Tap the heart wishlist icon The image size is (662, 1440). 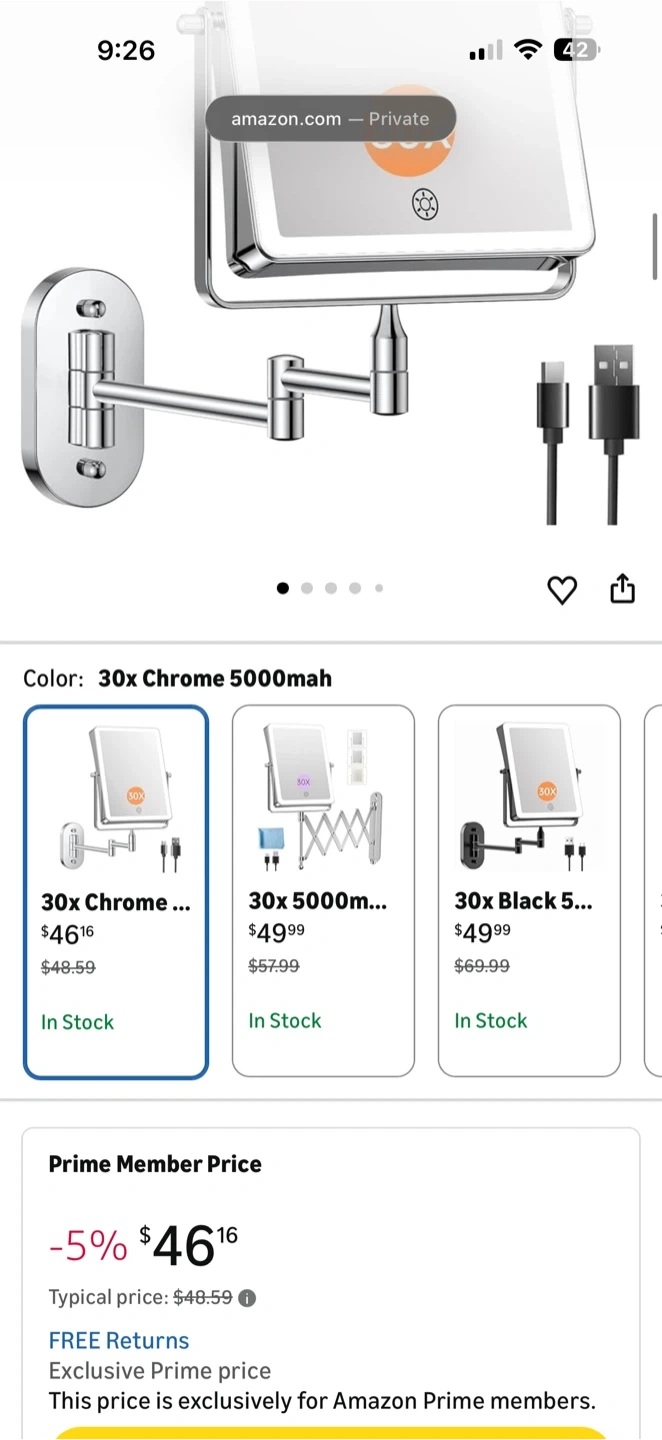tap(562, 590)
